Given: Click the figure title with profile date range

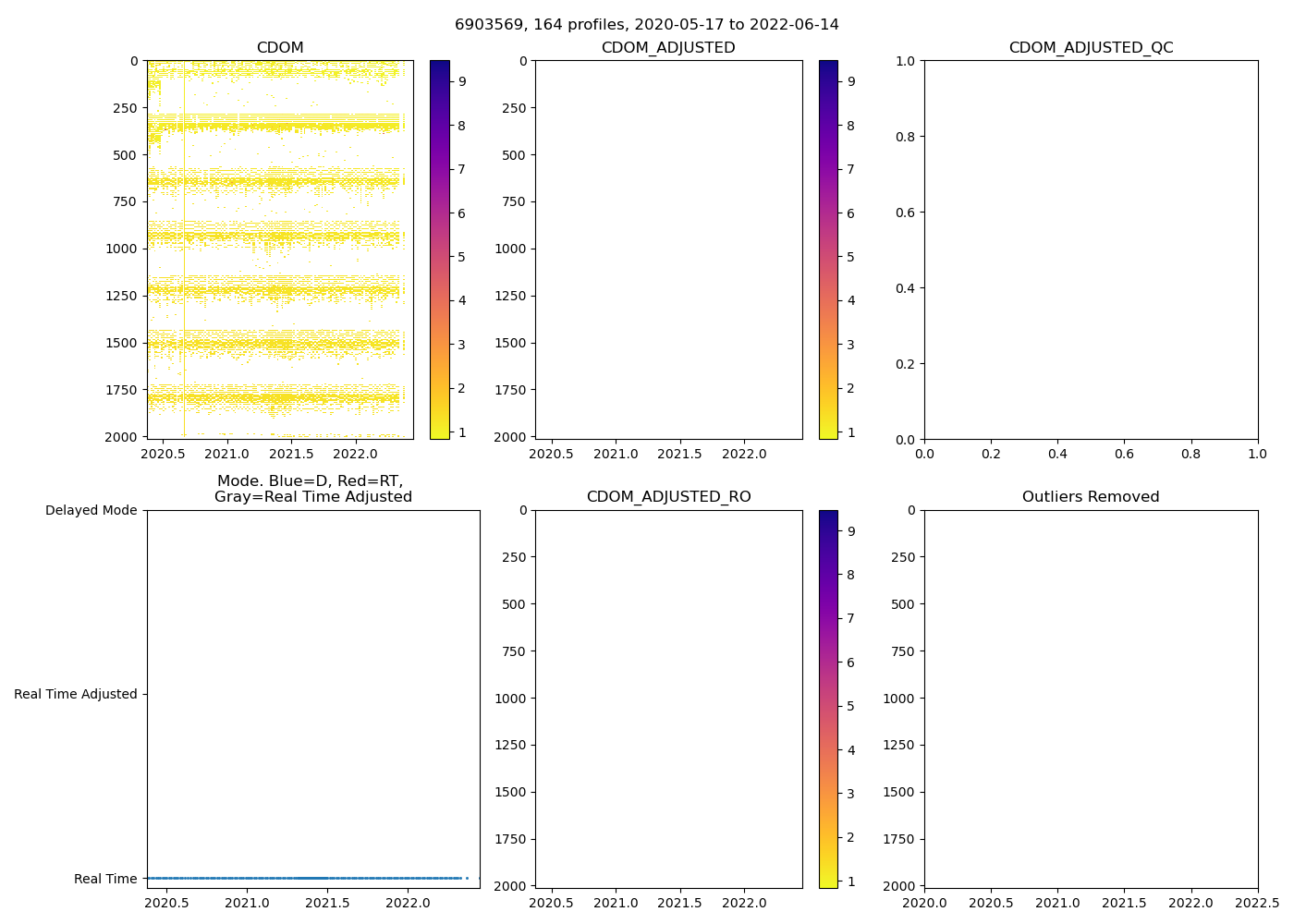Looking at the screenshot, I should point(646,25).
